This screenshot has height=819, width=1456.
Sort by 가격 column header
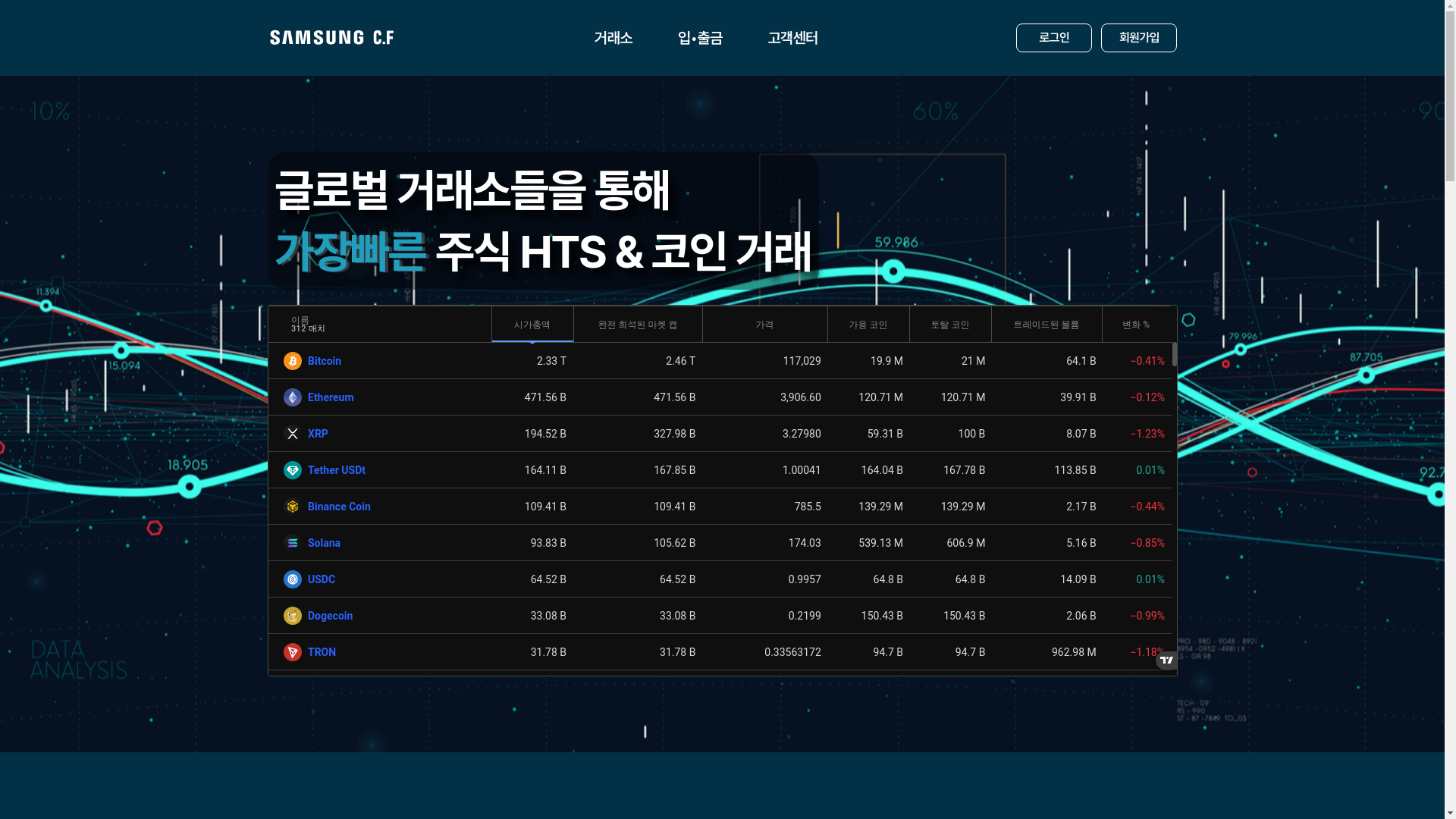point(764,325)
